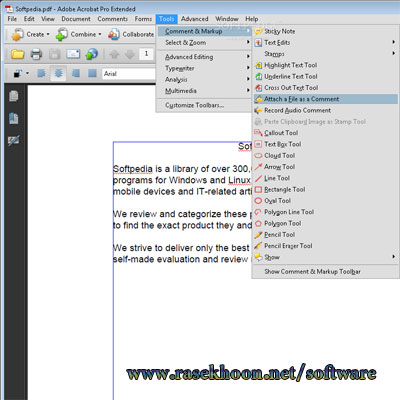The image size is (400, 400).
Task: Click the Record Audio Comment icon
Action: pyautogui.click(x=258, y=111)
